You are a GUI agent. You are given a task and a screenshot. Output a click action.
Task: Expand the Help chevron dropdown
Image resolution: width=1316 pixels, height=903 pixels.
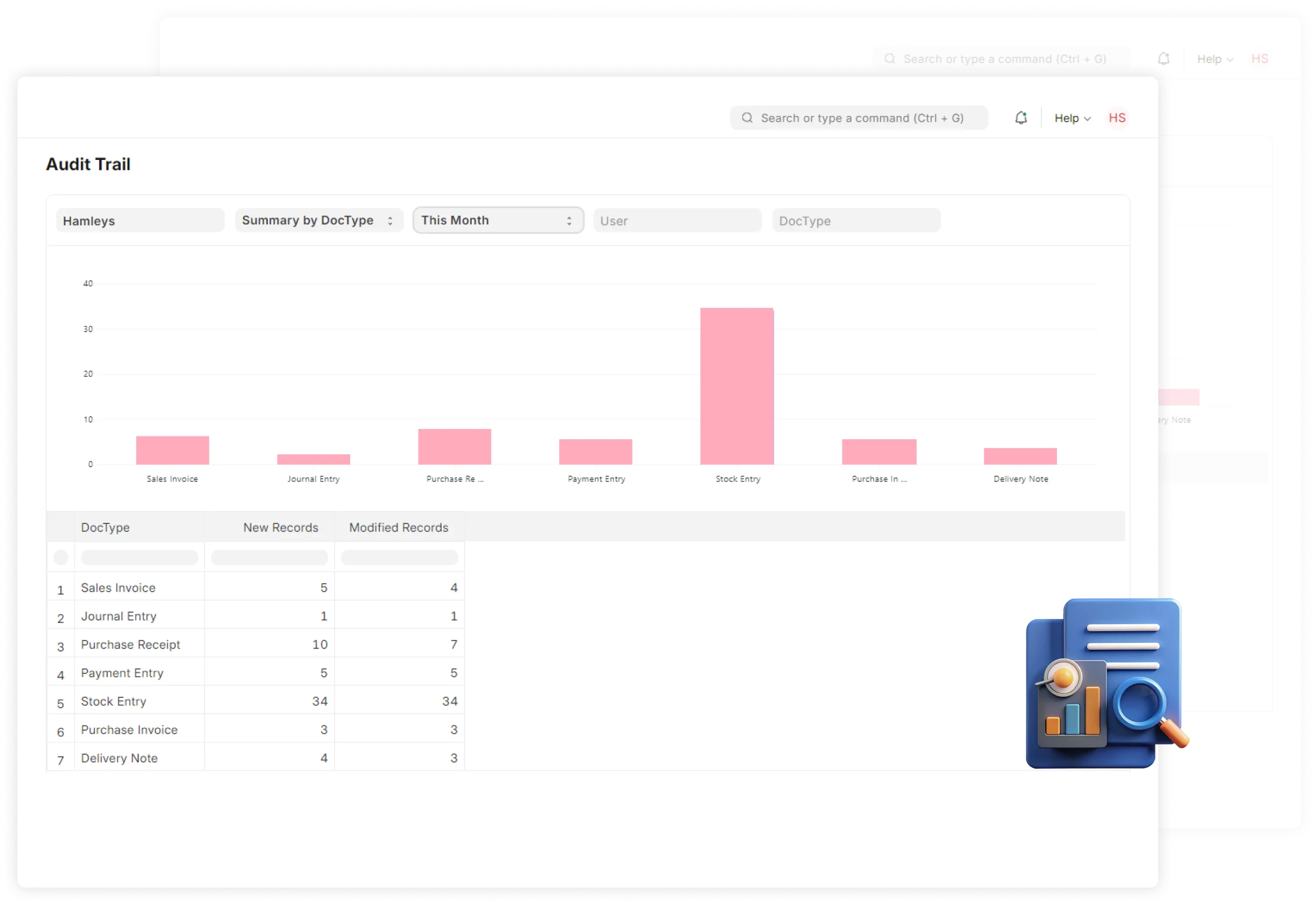point(1088,118)
